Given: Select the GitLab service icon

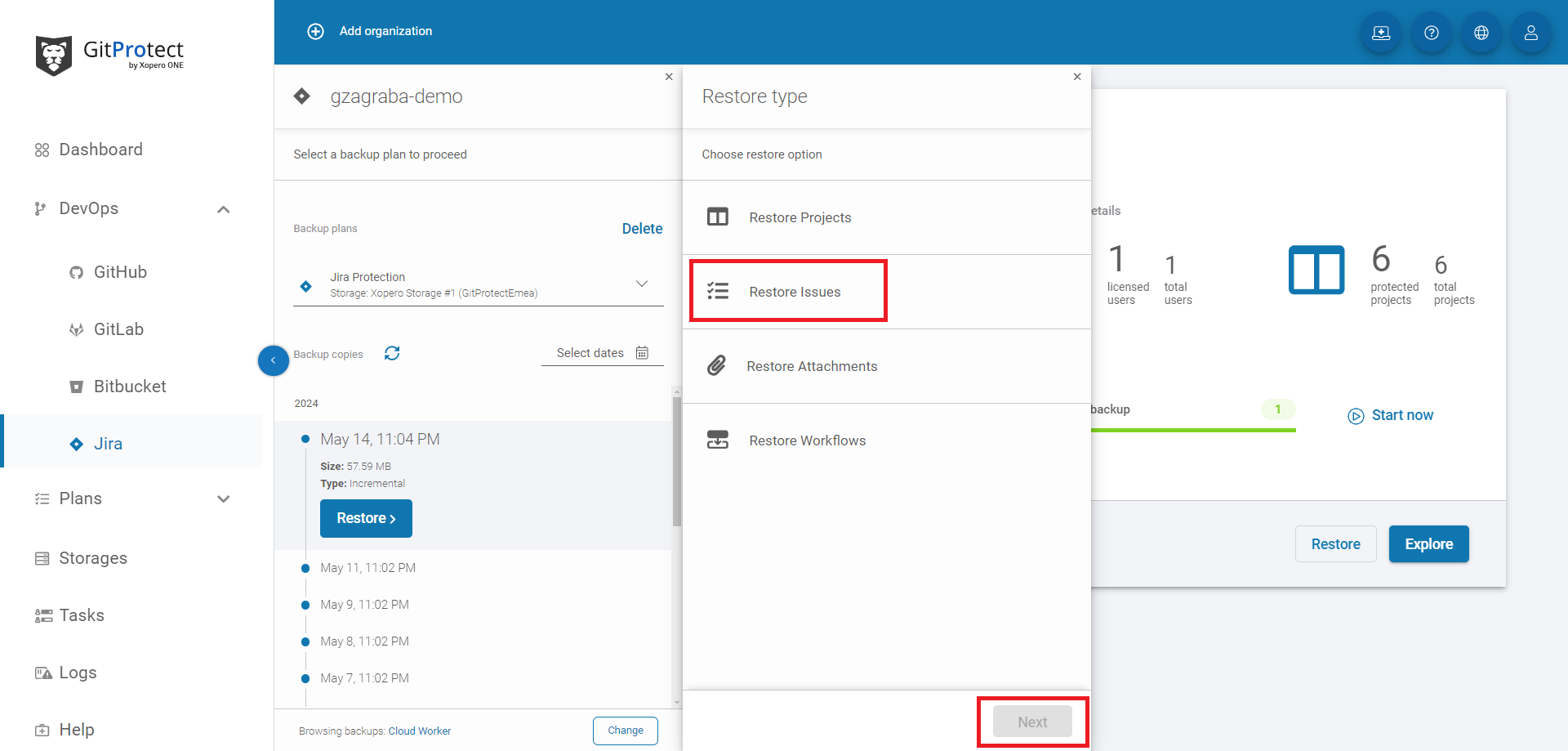Looking at the screenshot, I should click(x=76, y=329).
